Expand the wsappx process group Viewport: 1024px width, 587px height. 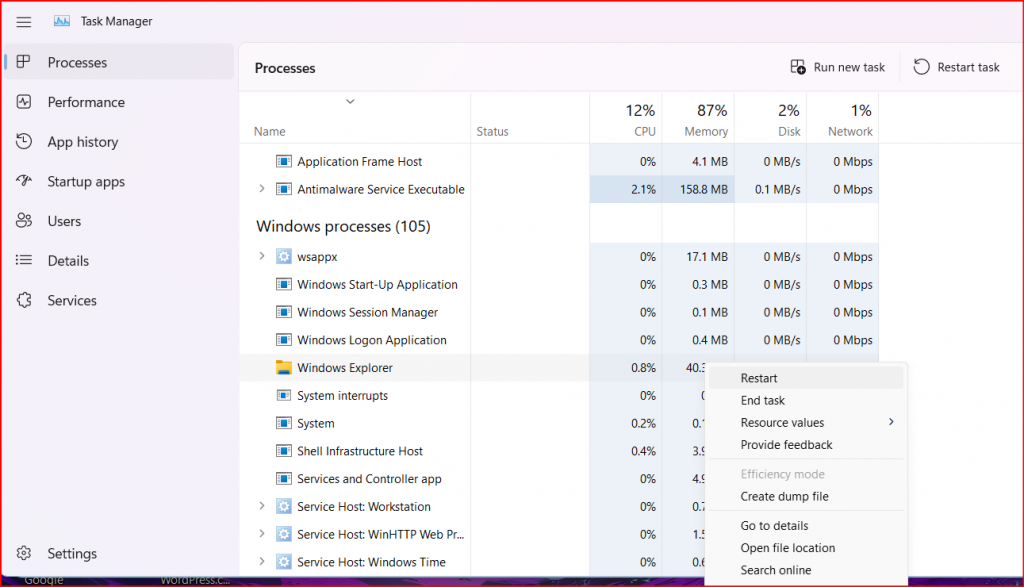[262, 256]
